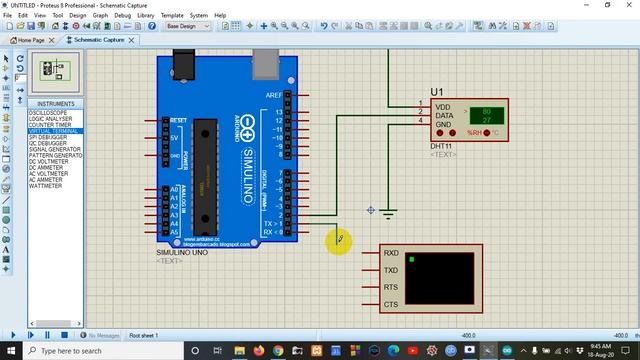Click the Windows taskbar search box

103,351
